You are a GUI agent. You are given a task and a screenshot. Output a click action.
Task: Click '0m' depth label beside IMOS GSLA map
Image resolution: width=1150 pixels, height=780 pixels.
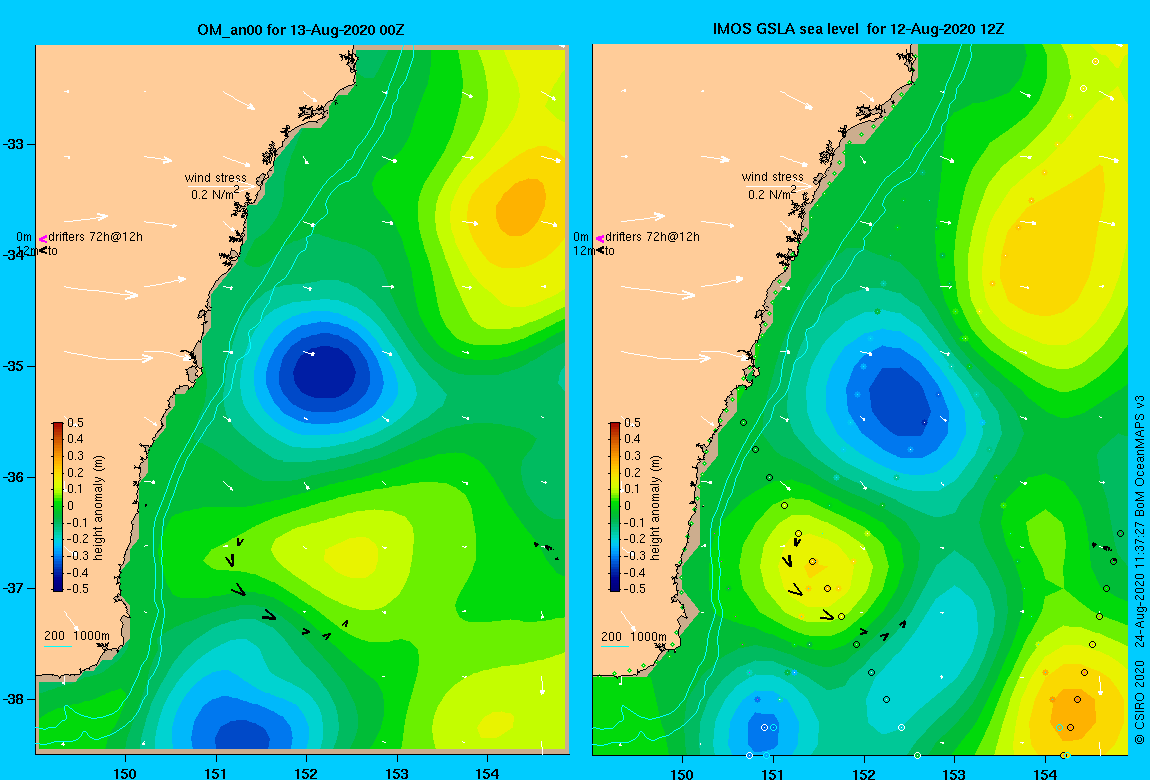[x=581, y=237]
